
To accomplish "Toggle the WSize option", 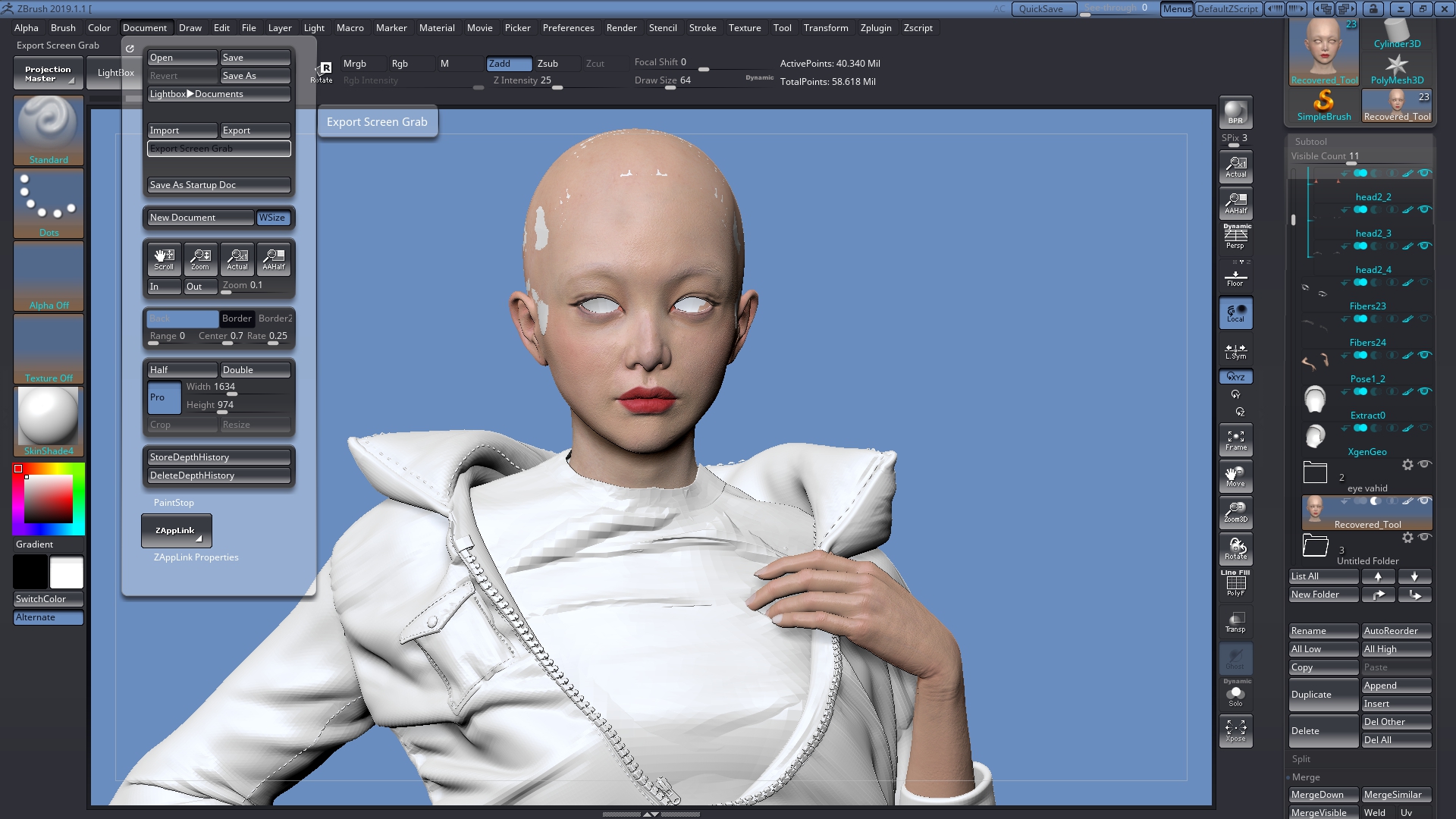I will coord(273,218).
